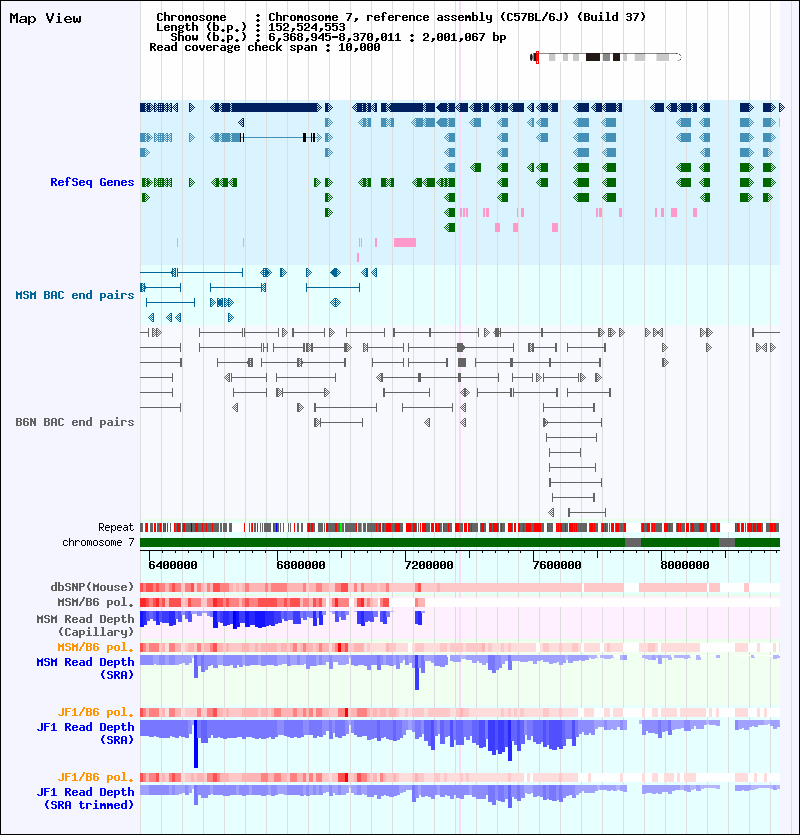
Task: Click JF1/B6 pol. label above SRA trimmed track
Action: [x=96, y=777]
